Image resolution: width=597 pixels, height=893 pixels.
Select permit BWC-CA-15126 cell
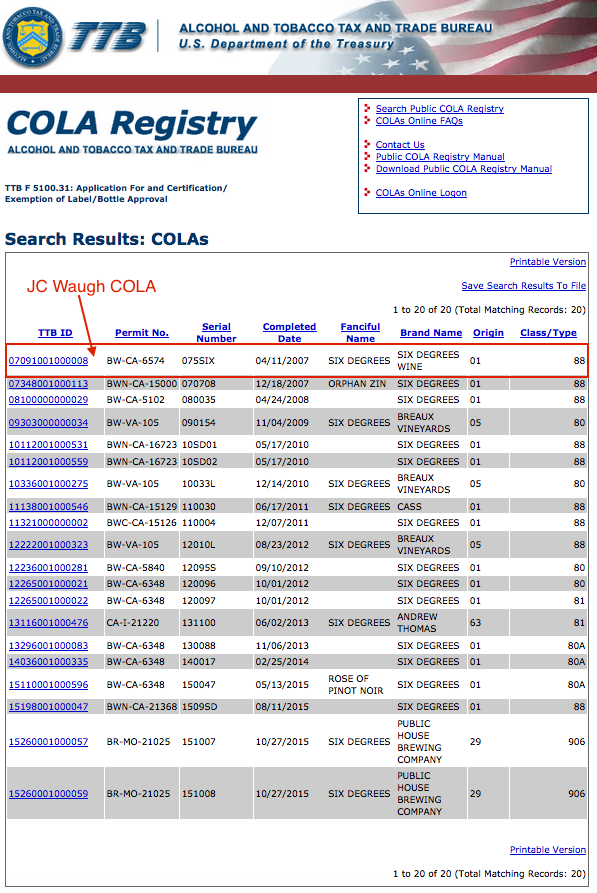tap(142, 522)
